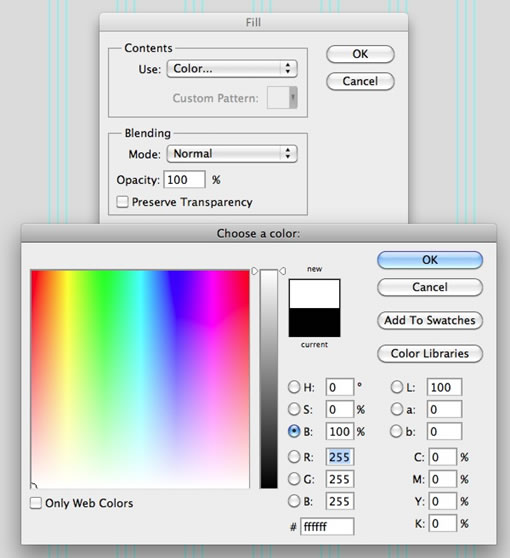Click Add To Swatches button
This screenshot has width=510, height=558.
pyautogui.click(x=430, y=320)
